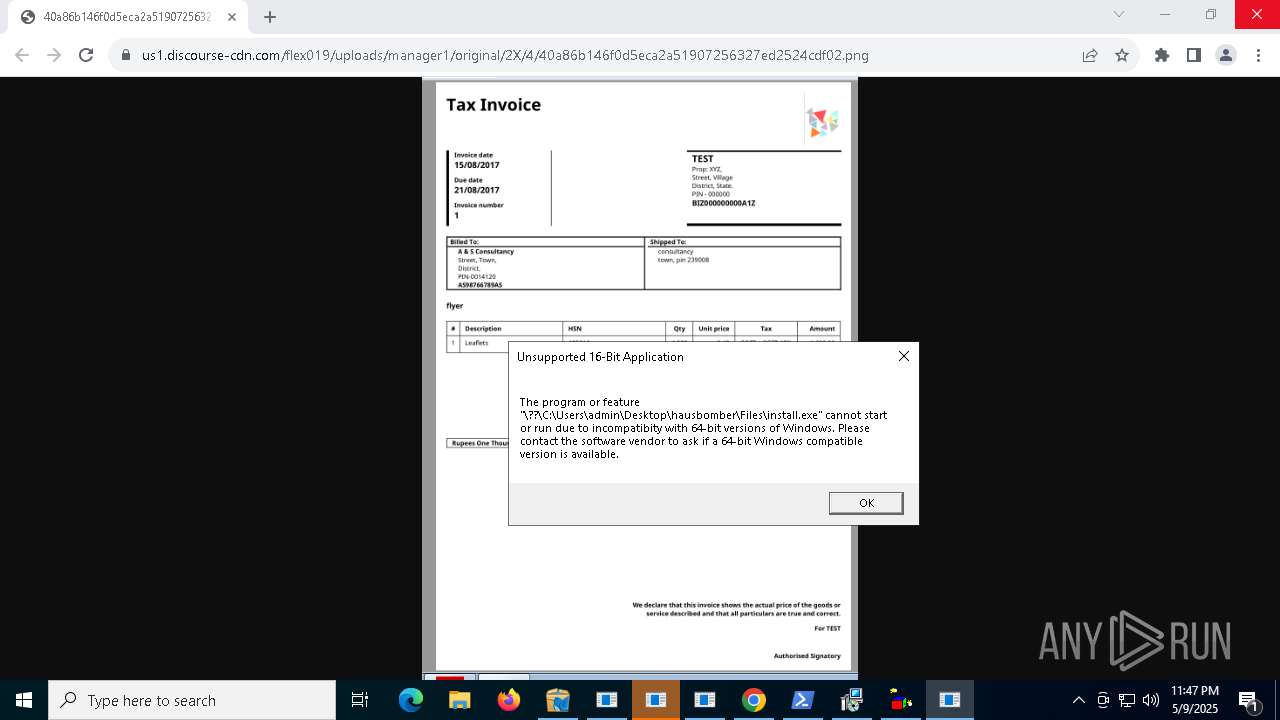Screen dimensions: 1280x720
Task: Open the Chrome extensions puzzle icon
Action: [1162, 55]
